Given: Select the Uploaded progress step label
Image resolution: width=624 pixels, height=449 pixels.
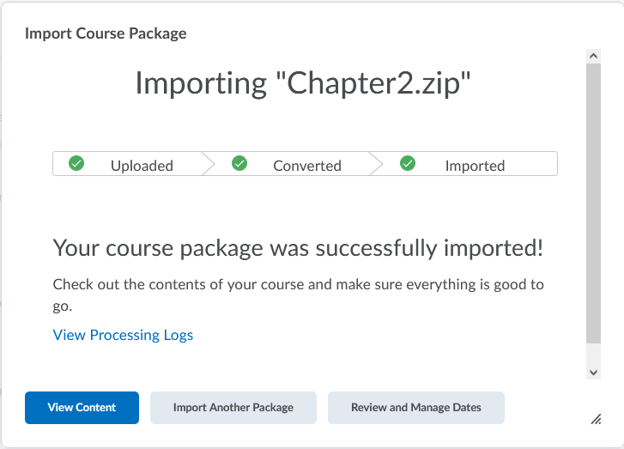Looking at the screenshot, I should [x=142, y=166].
